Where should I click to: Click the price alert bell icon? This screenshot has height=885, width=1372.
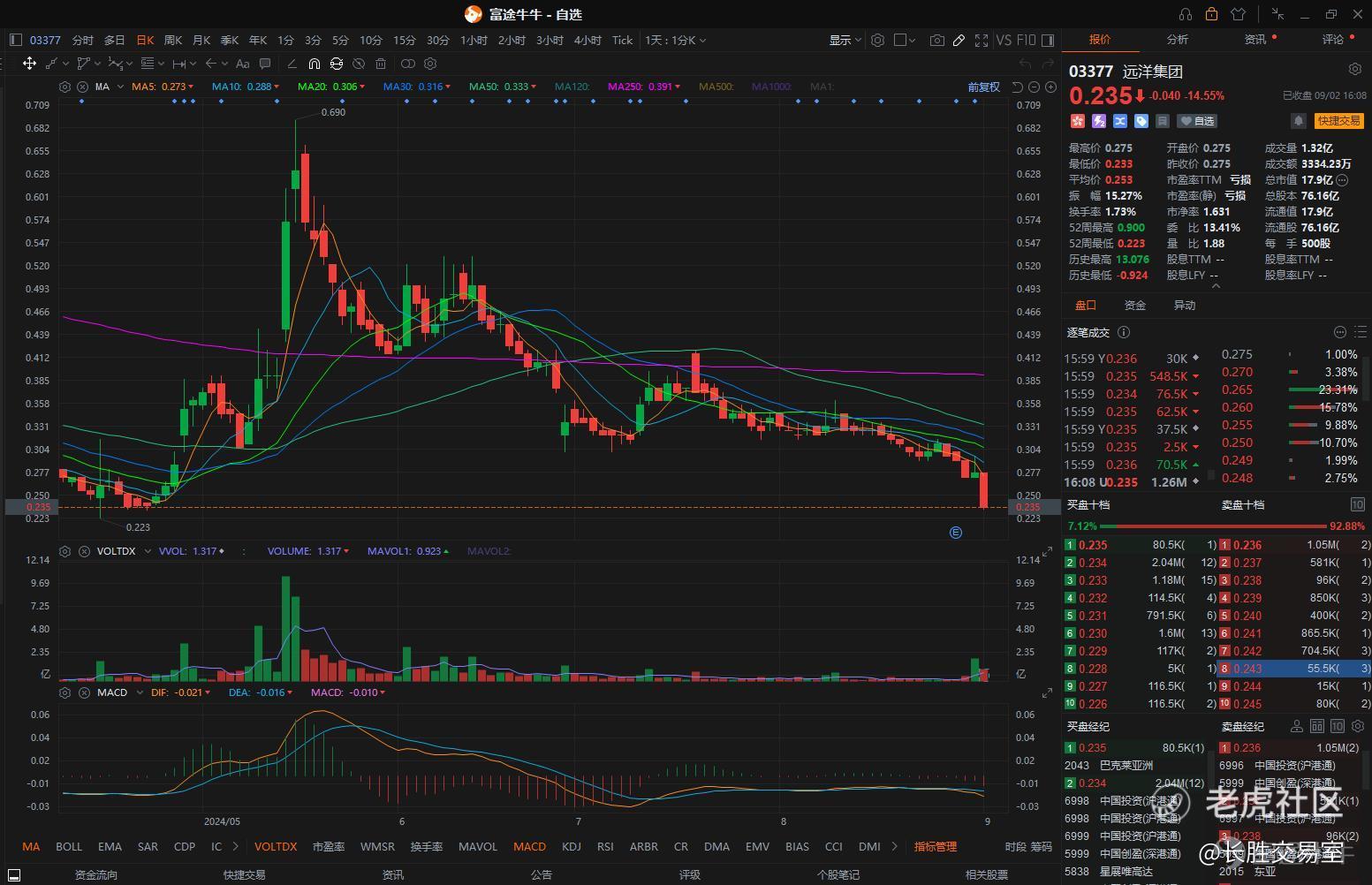coord(1298,121)
